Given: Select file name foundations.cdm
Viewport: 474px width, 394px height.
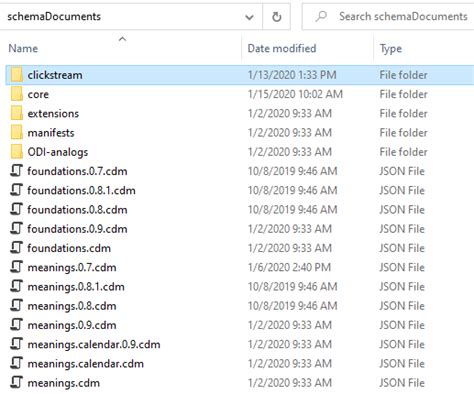Looking at the screenshot, I should click(x=69, y=248).
